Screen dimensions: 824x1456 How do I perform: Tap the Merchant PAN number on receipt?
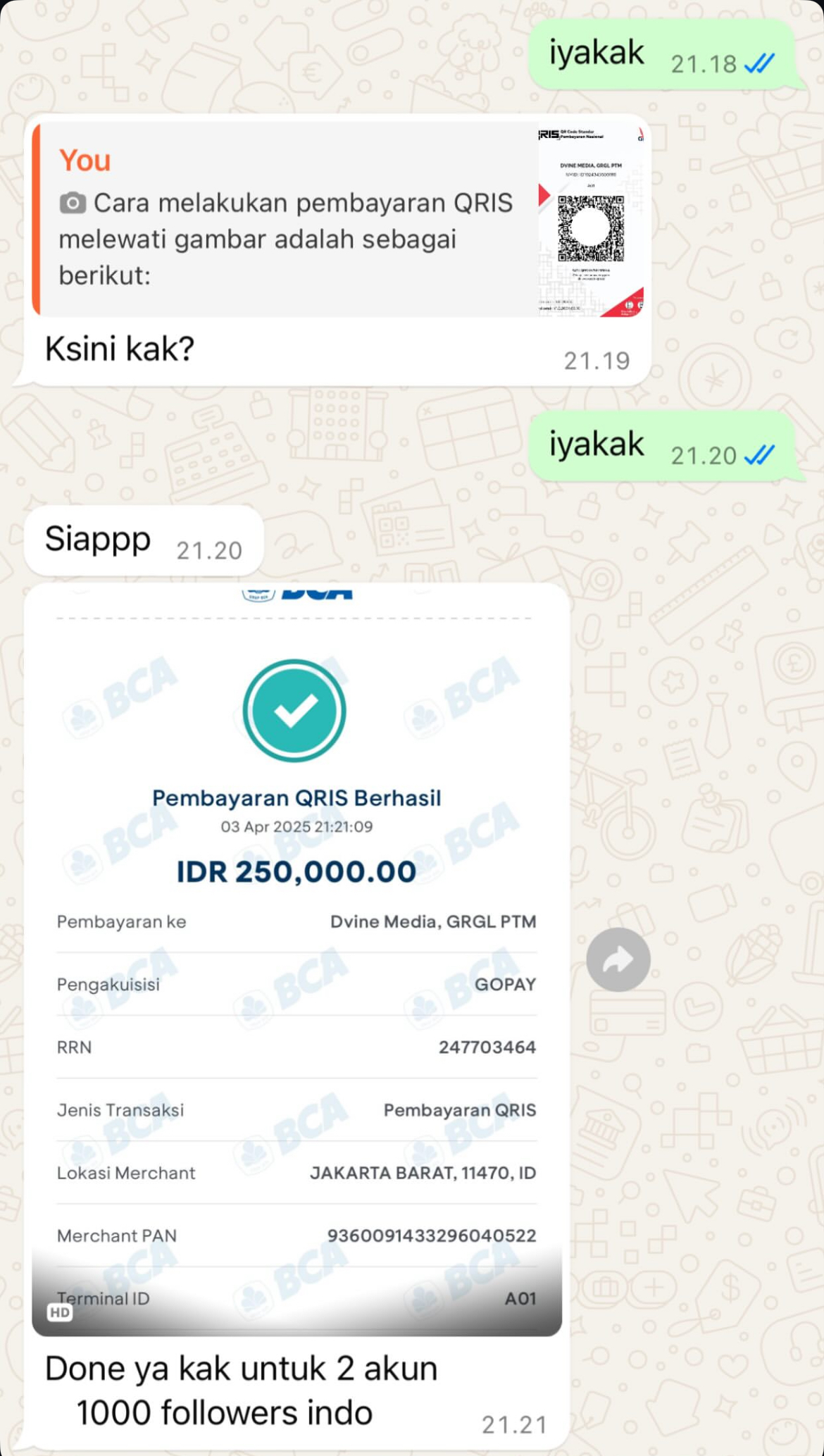(432, 1236)
